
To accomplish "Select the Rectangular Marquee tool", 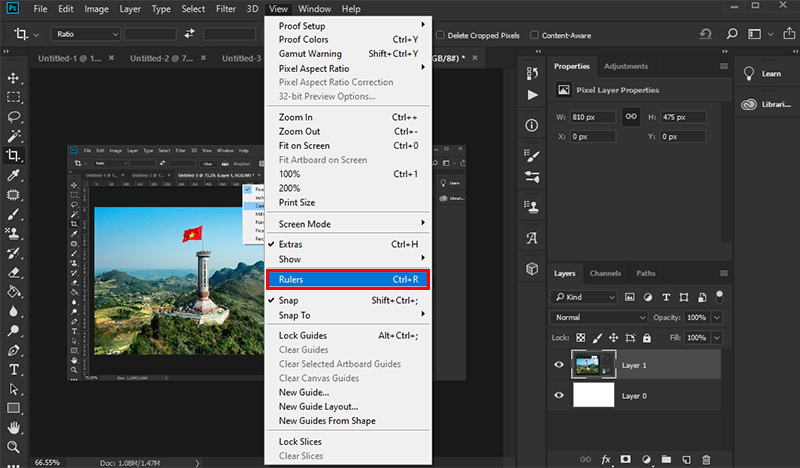I will click(x=13, y=97).
